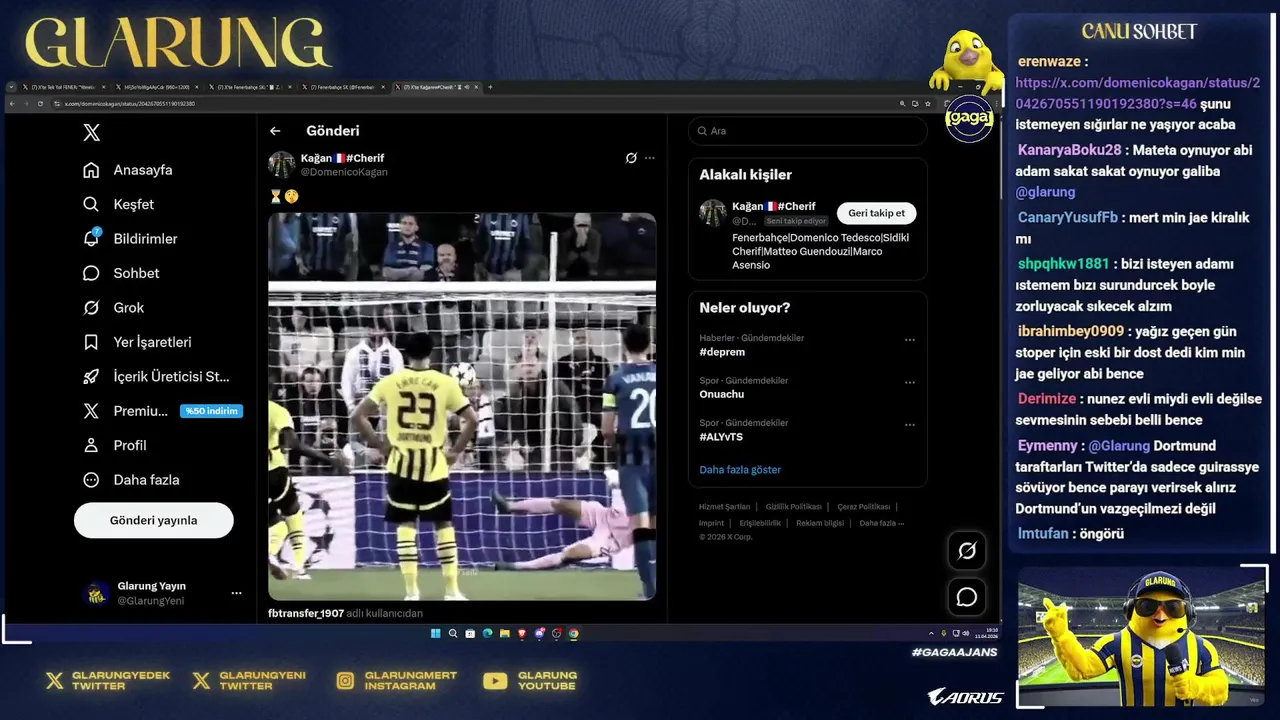Open Gizlilik Politikası footer link

(x=794, y=507)
